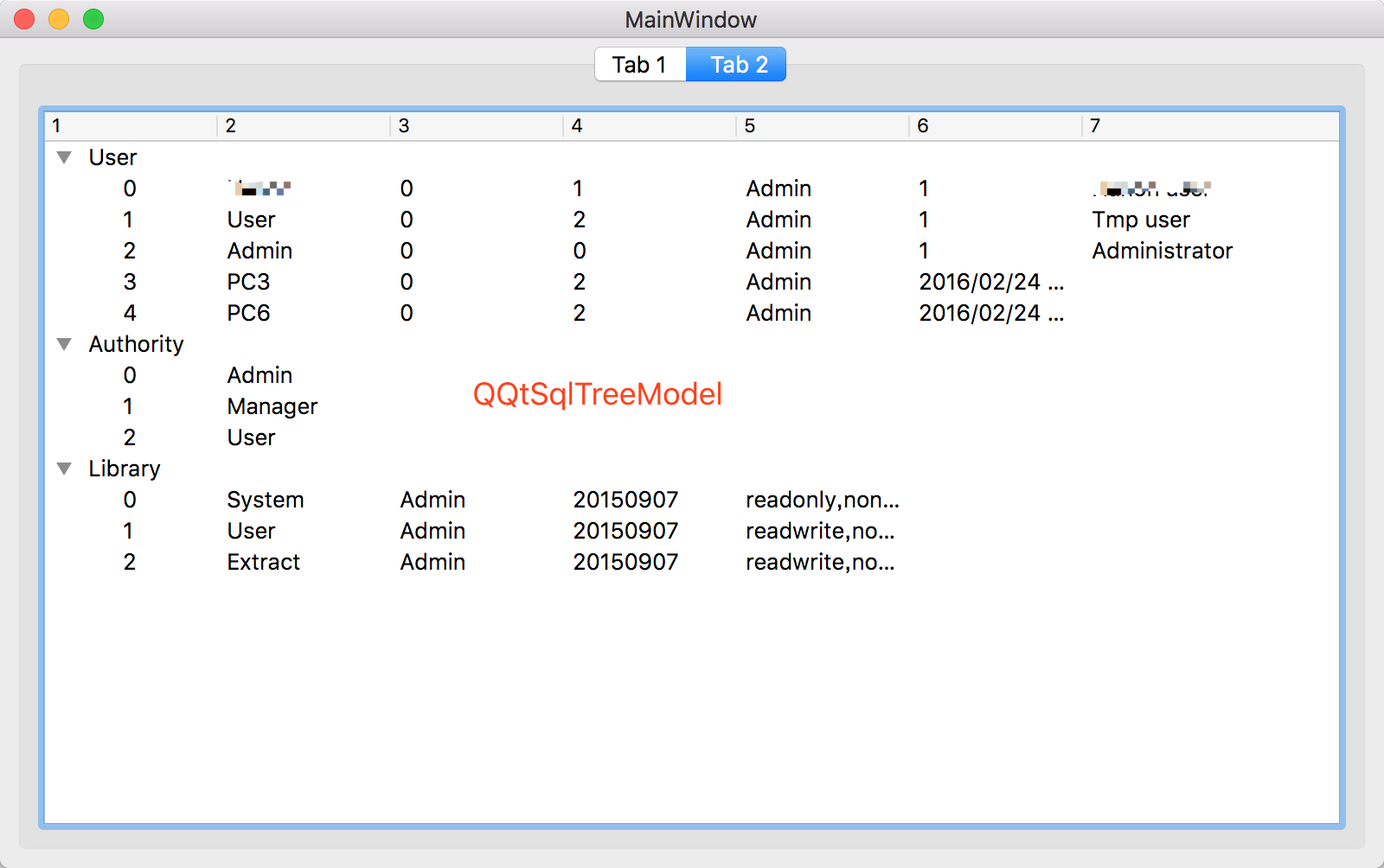Click '20150907' in Extract row

pyautogui.click(x=625, y=562)
